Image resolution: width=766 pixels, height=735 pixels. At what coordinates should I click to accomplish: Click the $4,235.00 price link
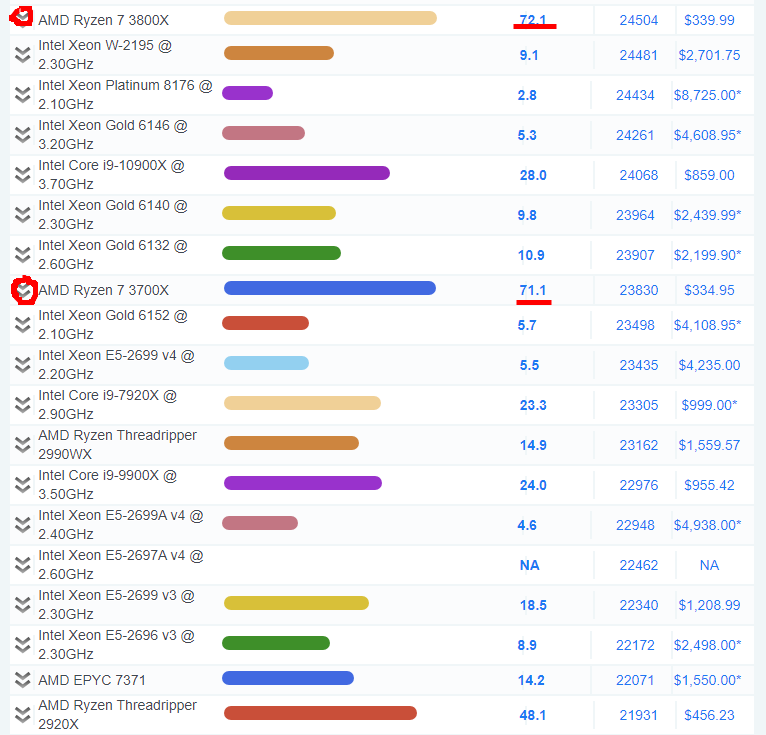point(709,365)
